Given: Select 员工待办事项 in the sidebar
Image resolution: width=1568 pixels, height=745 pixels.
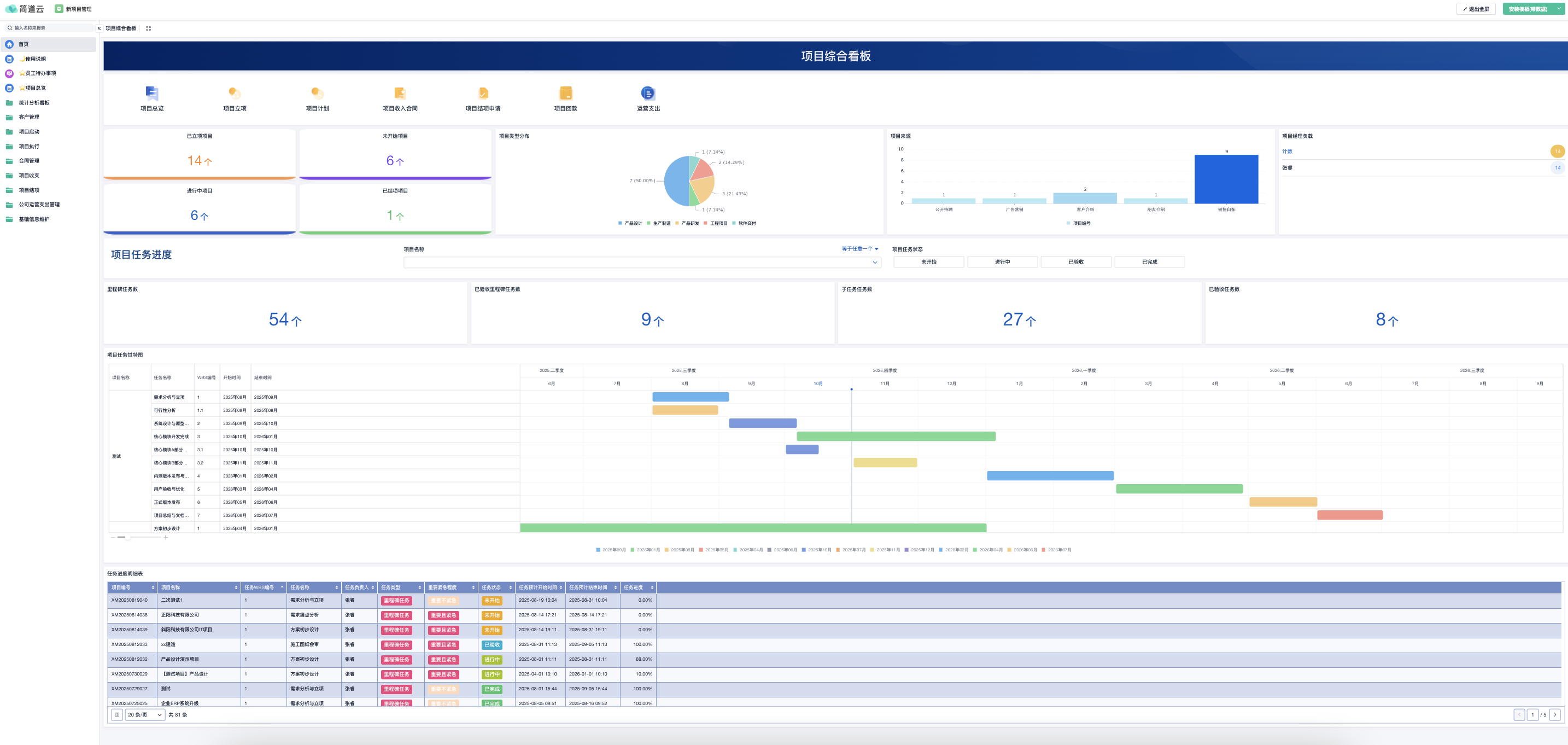Looking at the screenshot, I should point(38,74).
